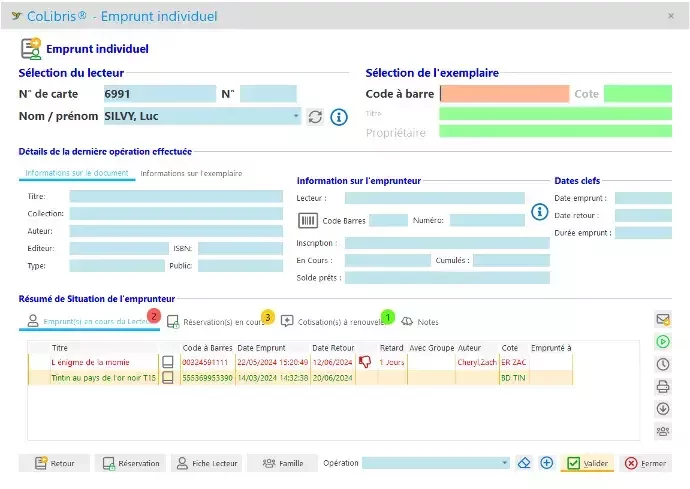Expand the Nom / prénom dropdown
Viewport: 690px width, 489px height.
[x=296, y=116]
